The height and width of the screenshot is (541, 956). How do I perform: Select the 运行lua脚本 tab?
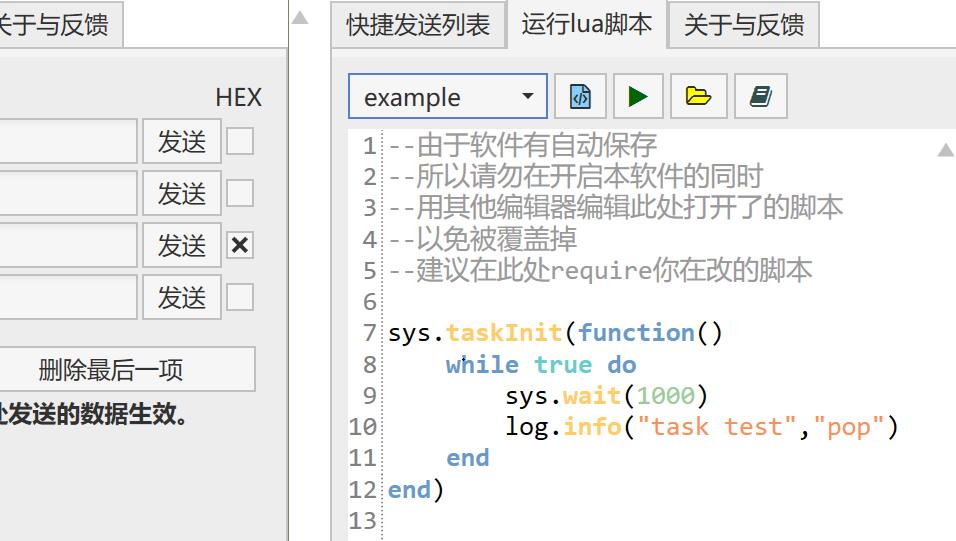586,25
